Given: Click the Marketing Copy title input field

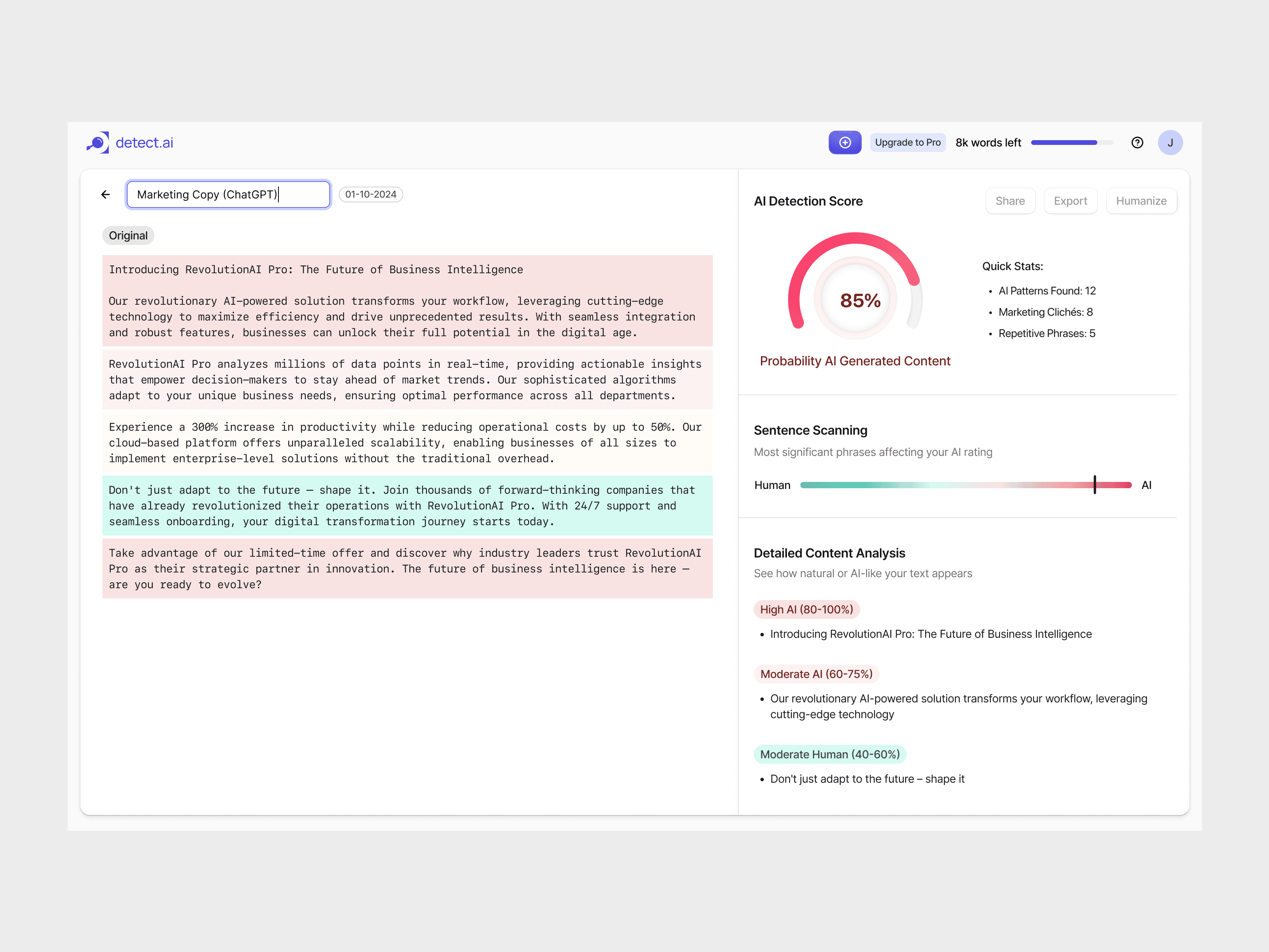Looking at the screenshot, I should pos(228,194).
